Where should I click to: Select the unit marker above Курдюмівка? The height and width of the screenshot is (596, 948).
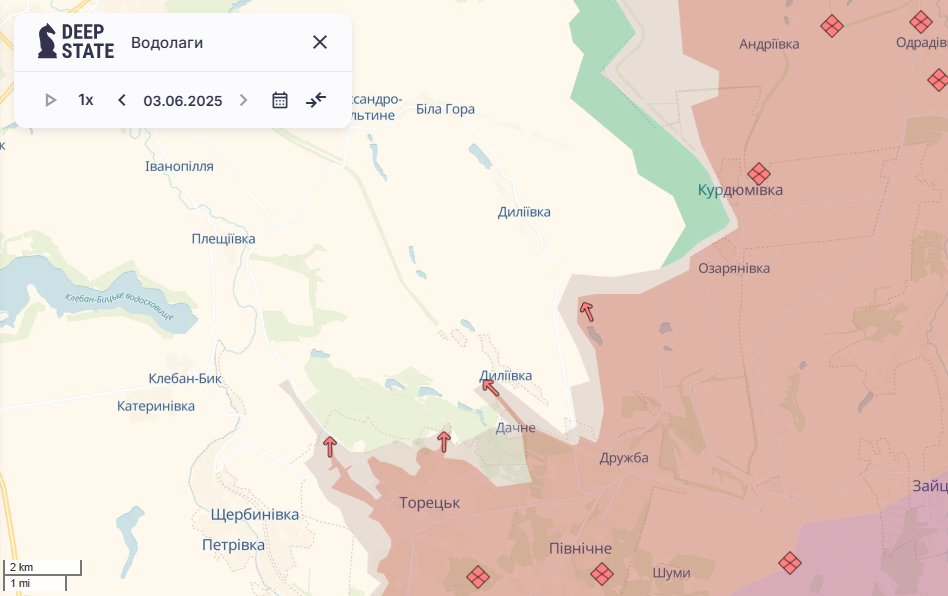pos(759,174)
